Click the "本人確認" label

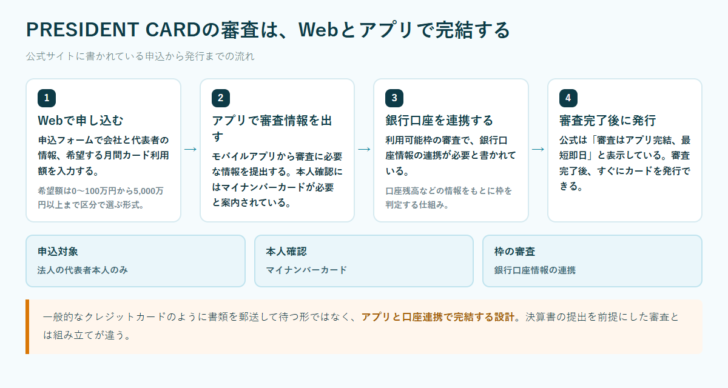click(x=286, y=252)
